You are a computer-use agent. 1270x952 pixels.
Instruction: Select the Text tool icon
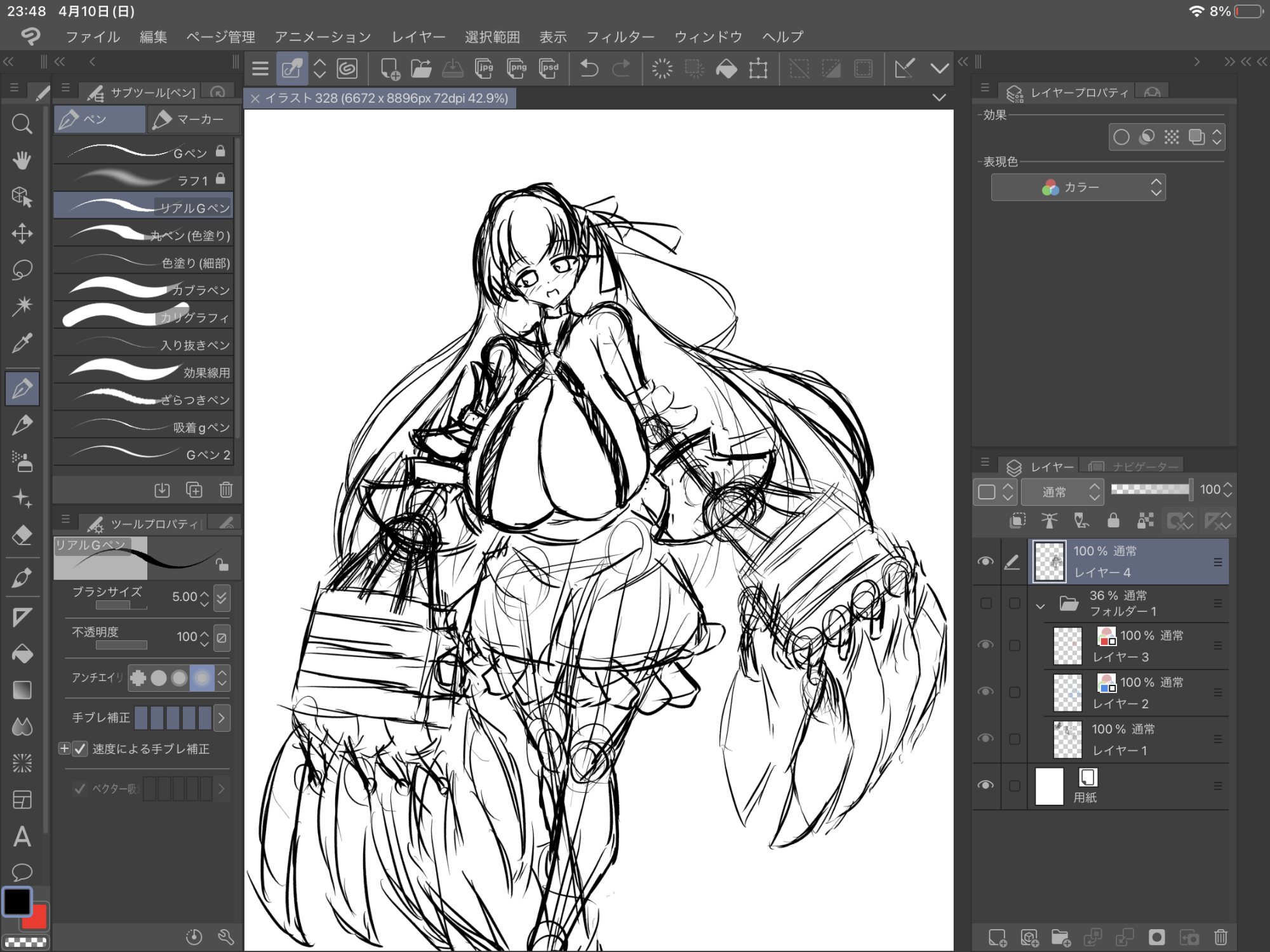[x=22, y=836]
